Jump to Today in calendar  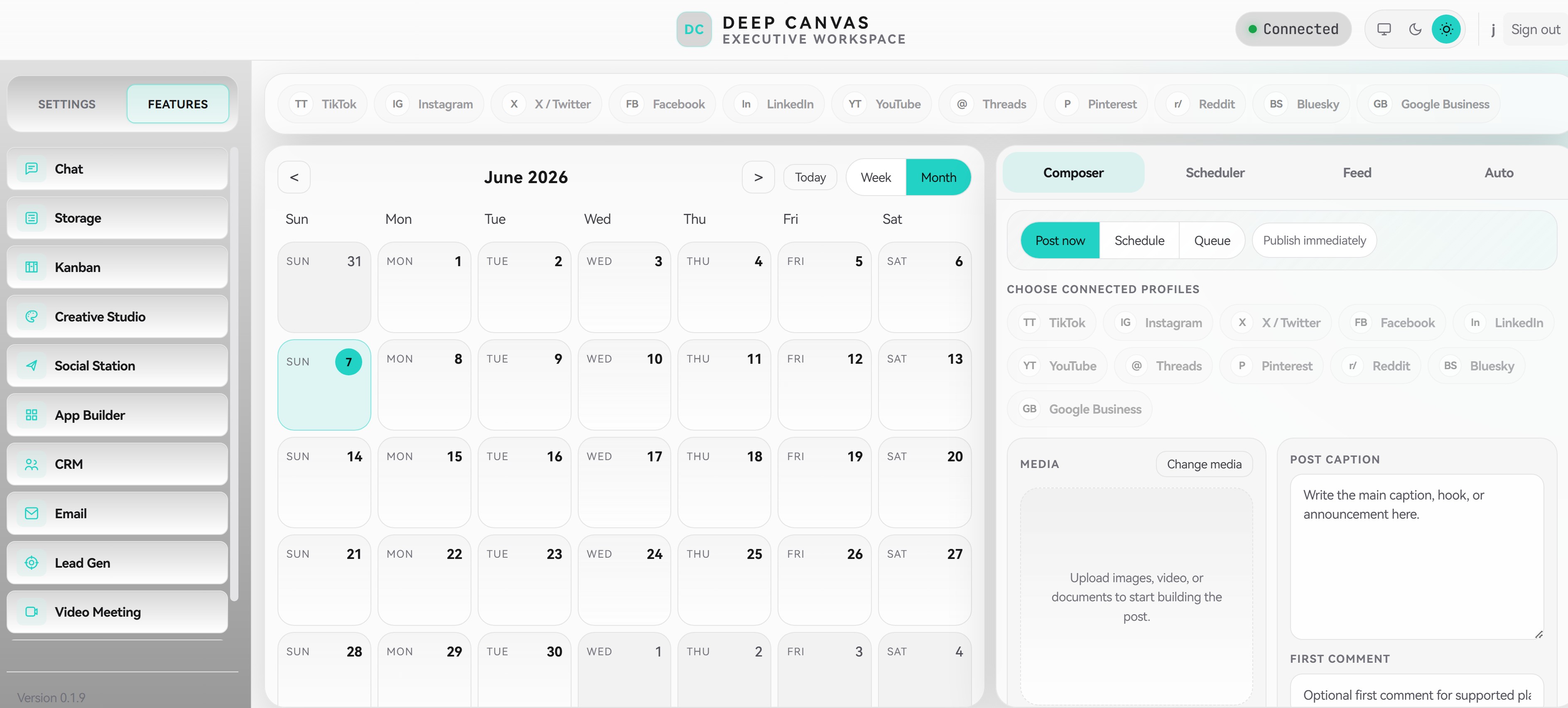pyautogui.click(x=810, y=177)
